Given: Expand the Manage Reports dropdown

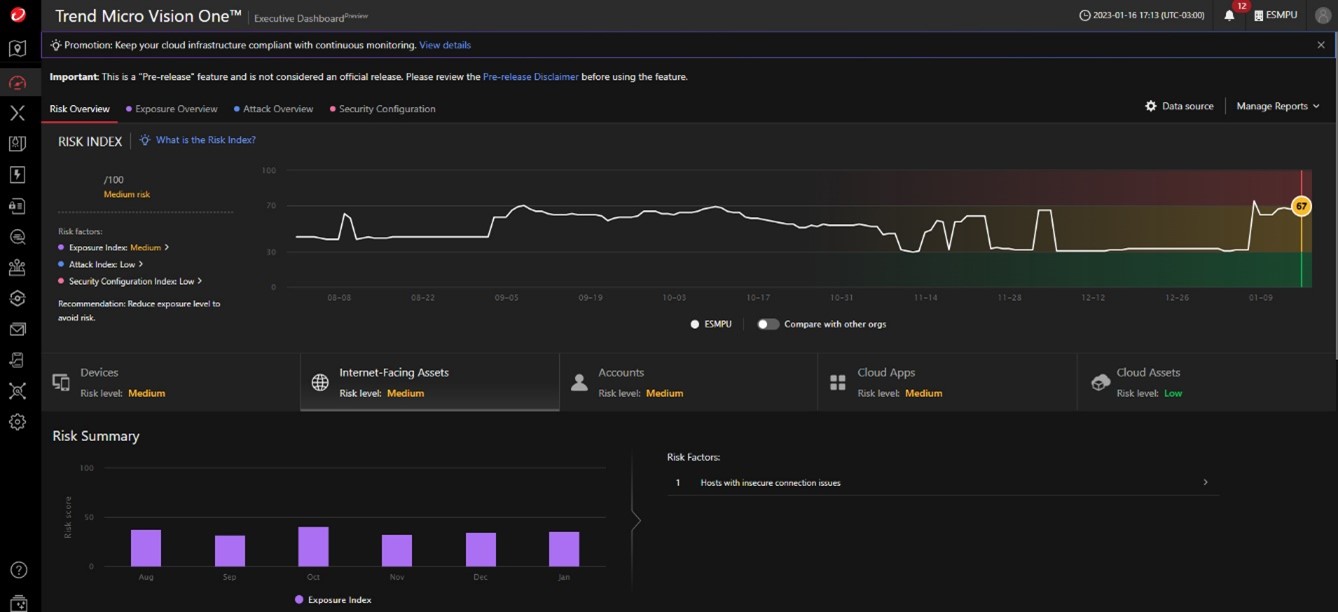Looking at the screenshot, I should point(1277,106).
